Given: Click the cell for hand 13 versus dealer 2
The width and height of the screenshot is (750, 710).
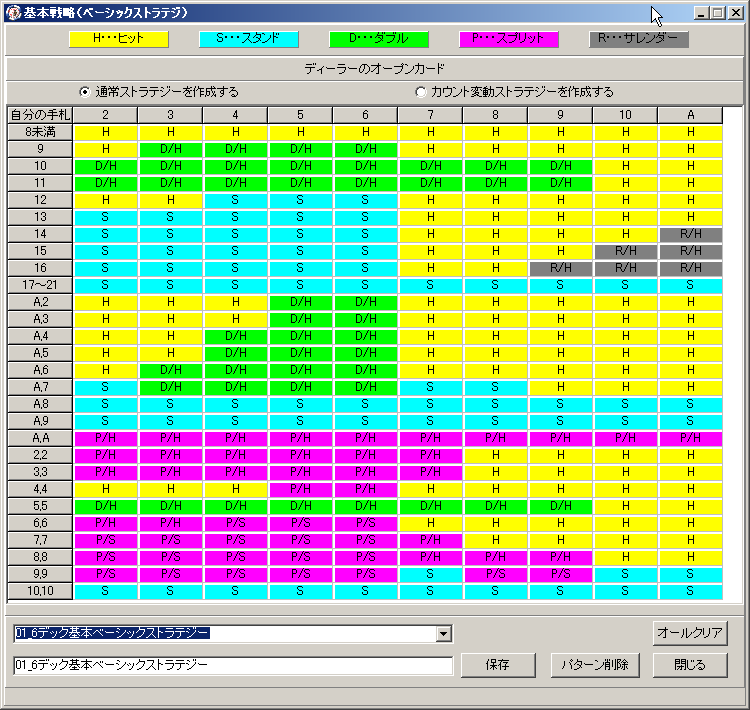Looking at the screenshot, I should (x=105, y=217).
